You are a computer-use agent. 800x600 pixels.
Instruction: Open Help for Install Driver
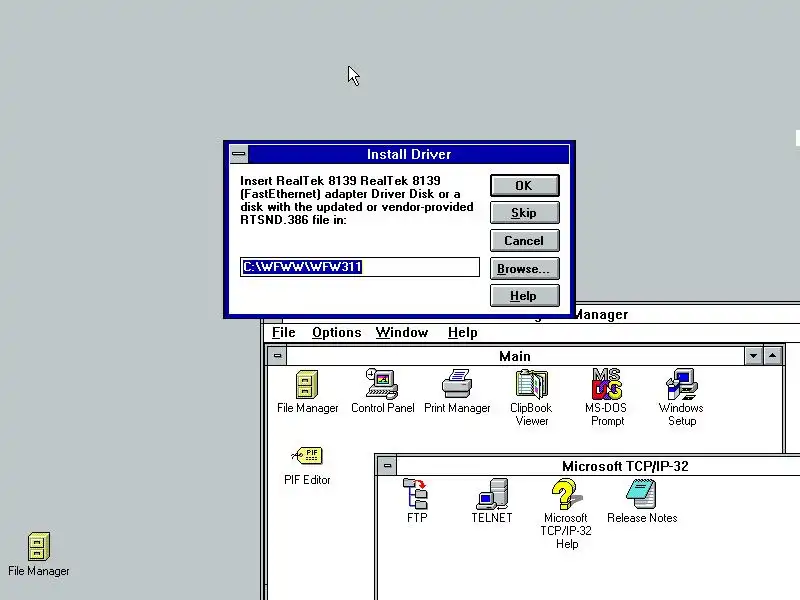coord(524,296)
